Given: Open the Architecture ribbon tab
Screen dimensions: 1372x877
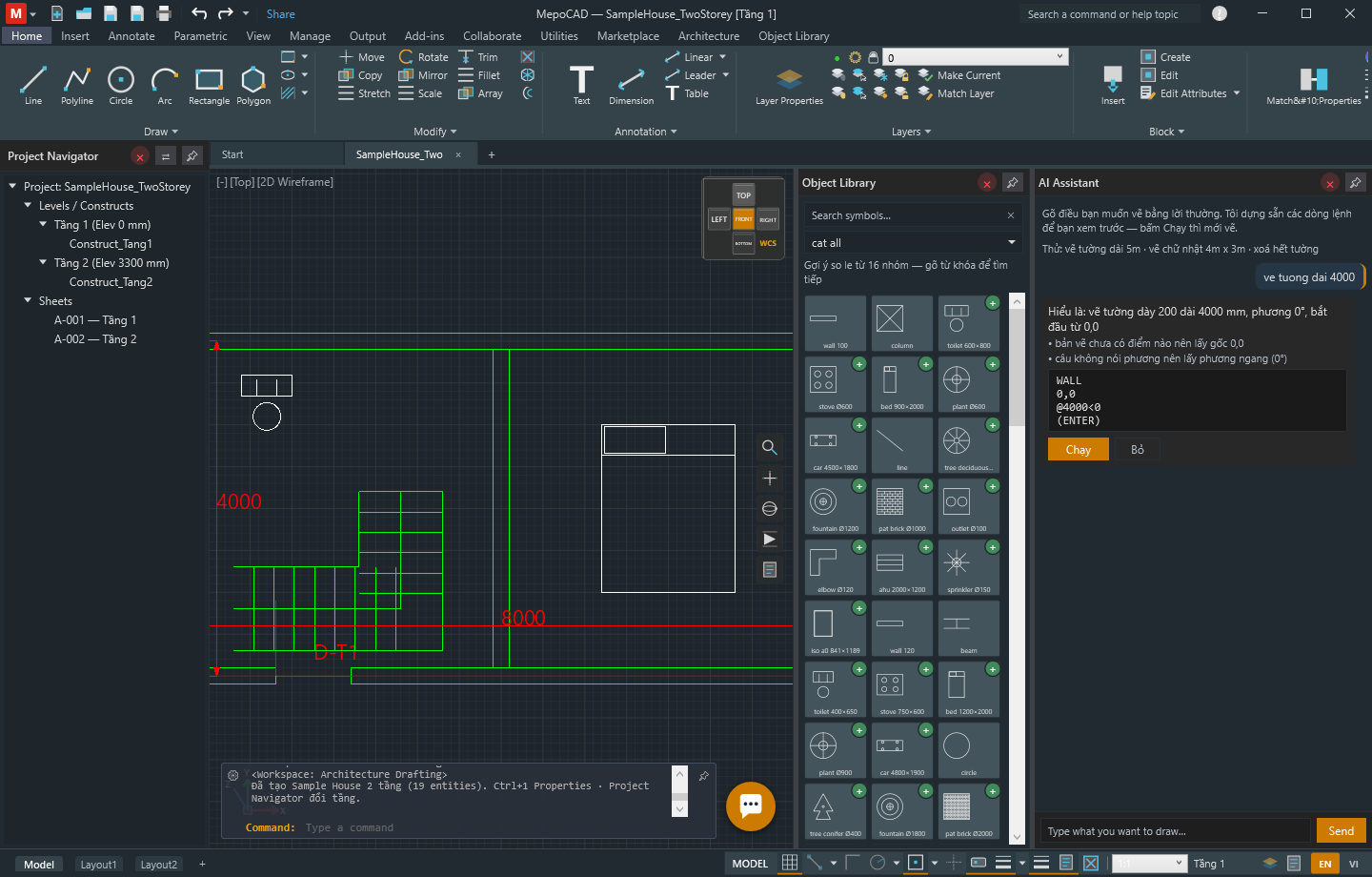Looking at the screenshot, I should [x=709, y=36].
